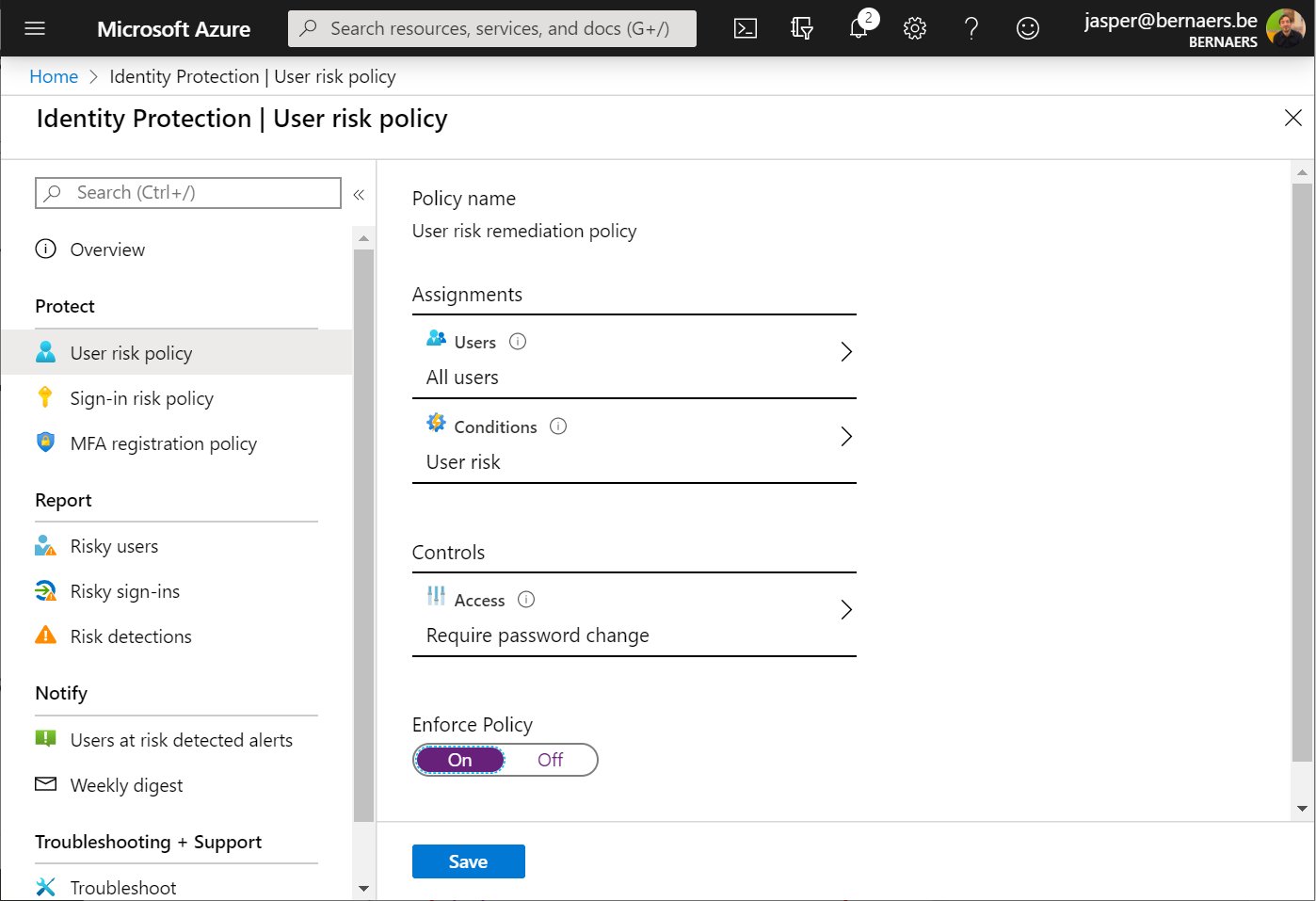Open the notifications bell
The image size is (1316, 901).
(x=858, y=28)
